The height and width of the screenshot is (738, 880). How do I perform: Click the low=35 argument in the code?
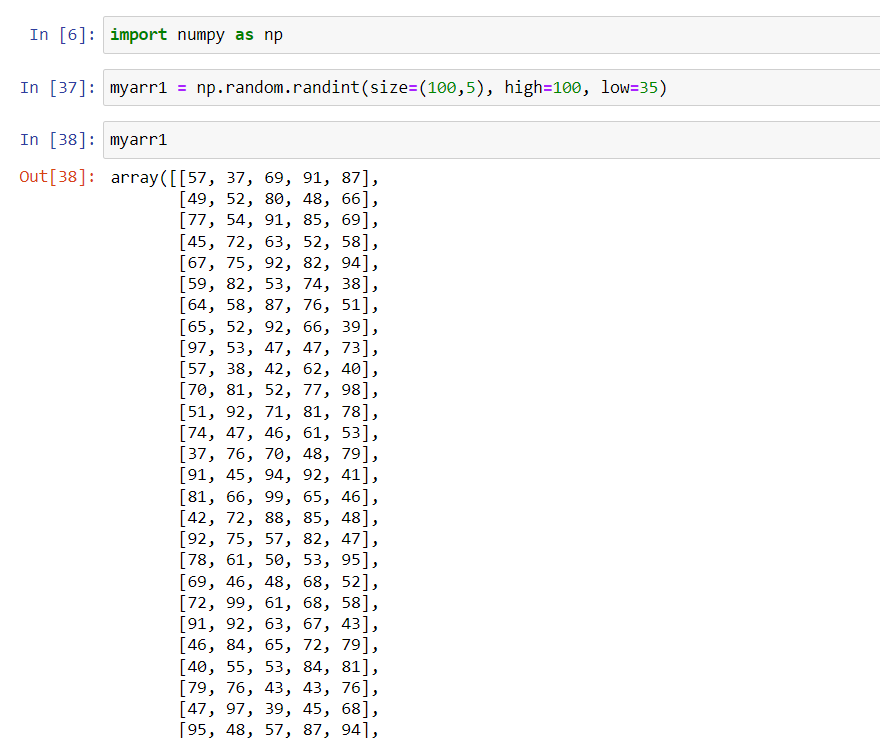(x=629, y=88)
